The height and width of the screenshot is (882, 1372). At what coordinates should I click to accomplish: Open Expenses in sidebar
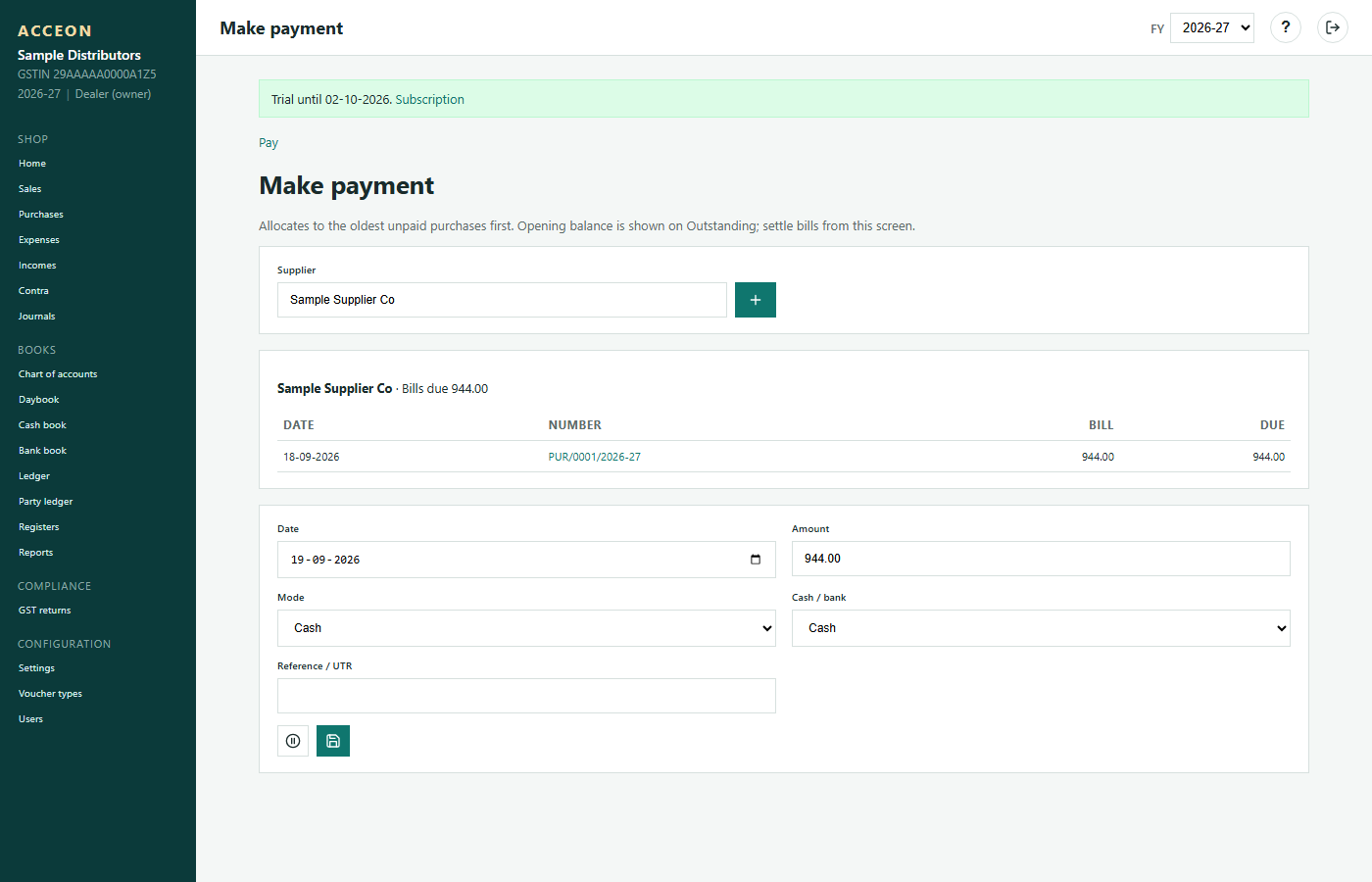click(39, 240)
